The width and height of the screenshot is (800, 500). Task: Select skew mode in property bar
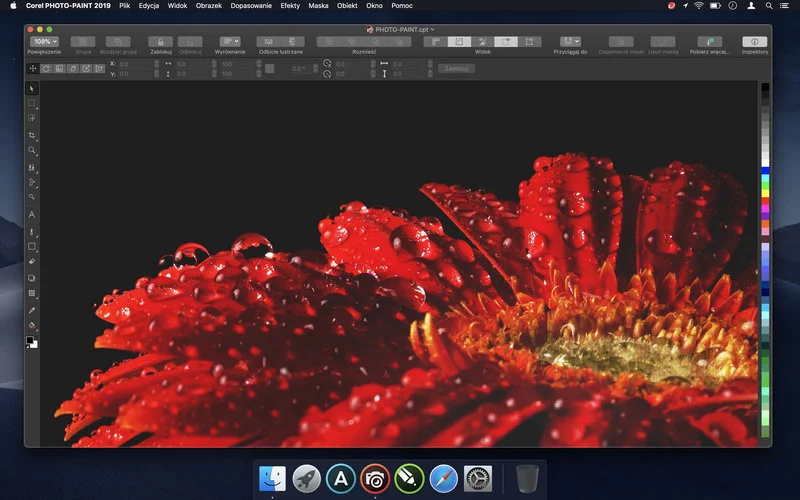click(73, 68)
